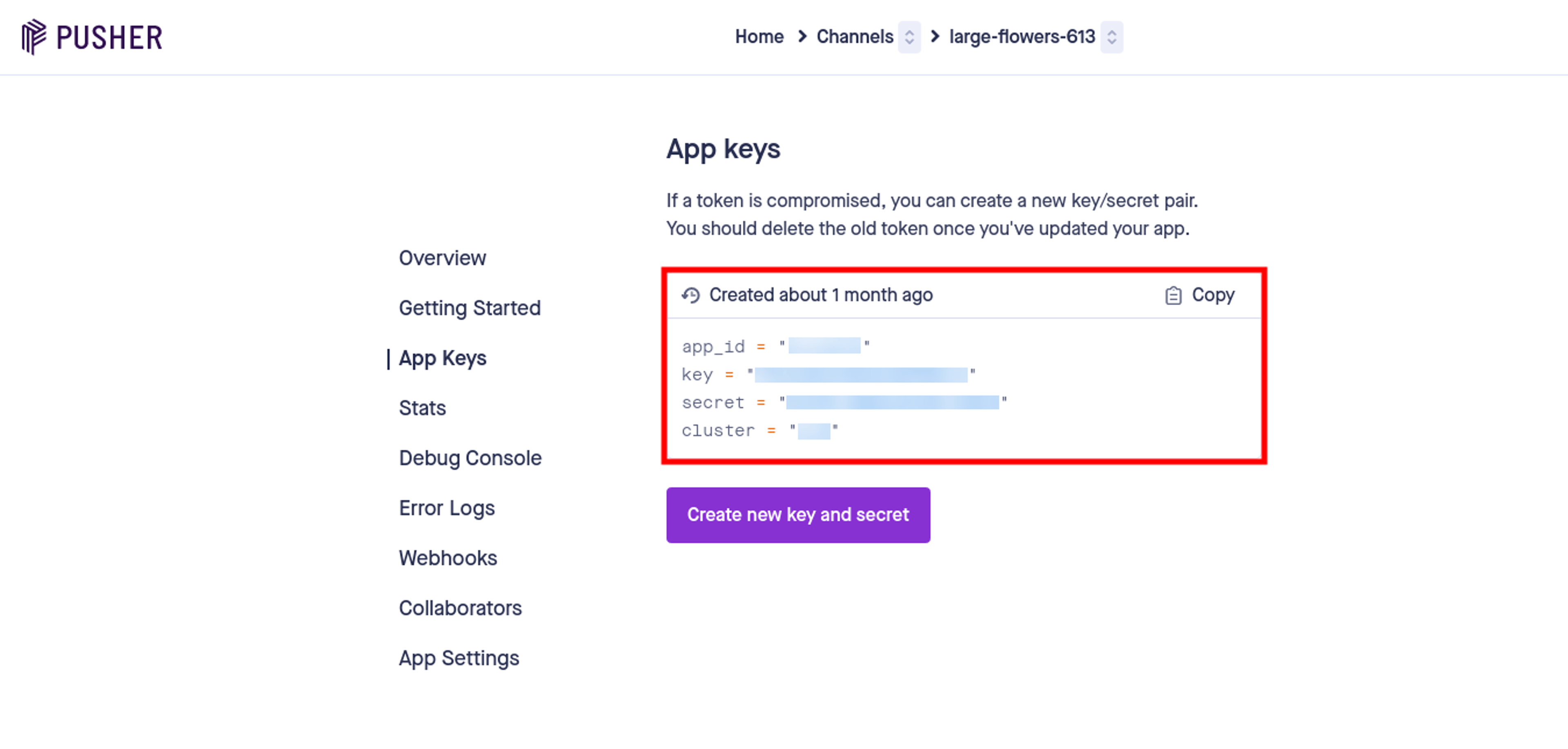Open Debug Console in the sidebar

point(470,458)
